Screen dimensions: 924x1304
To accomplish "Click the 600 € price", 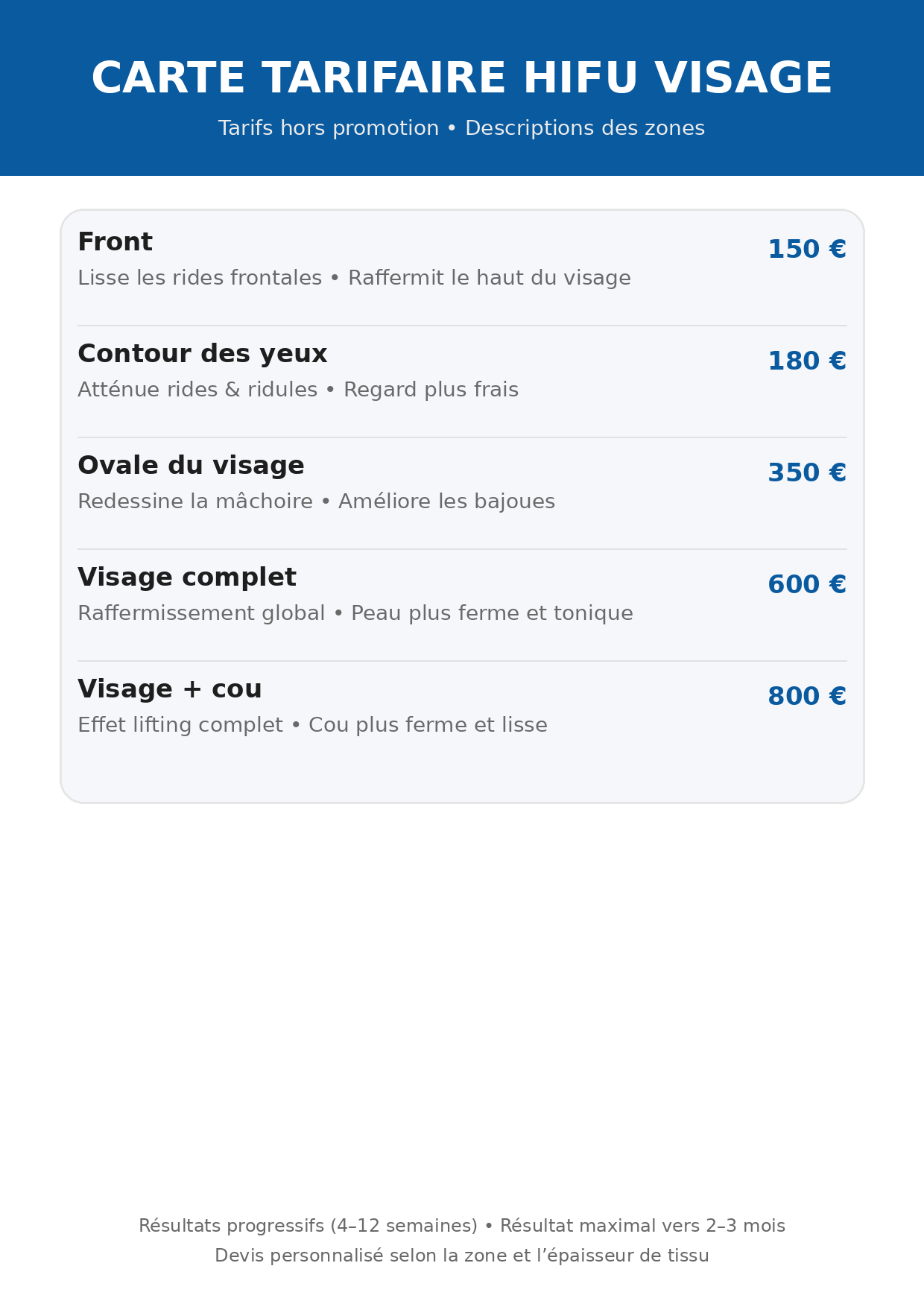I will point(806,584).
